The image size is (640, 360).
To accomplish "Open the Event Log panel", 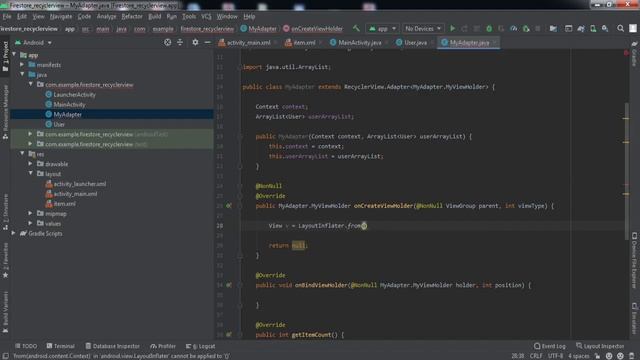I will 549,346.
